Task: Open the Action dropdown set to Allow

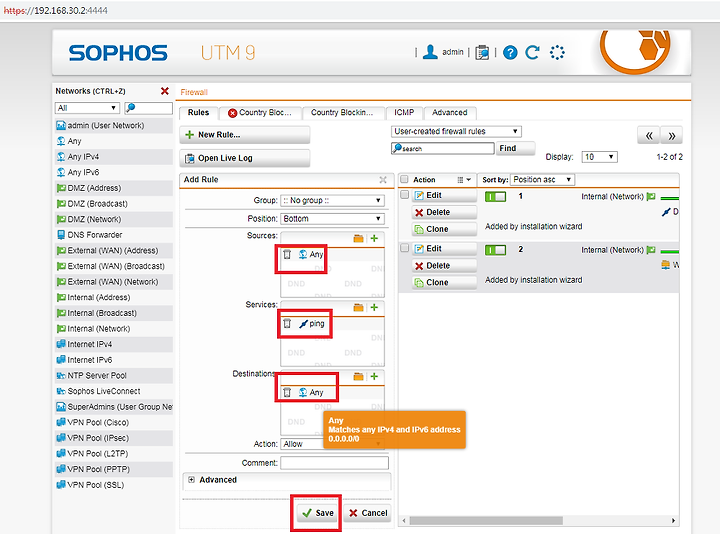Action: point(332,444)
